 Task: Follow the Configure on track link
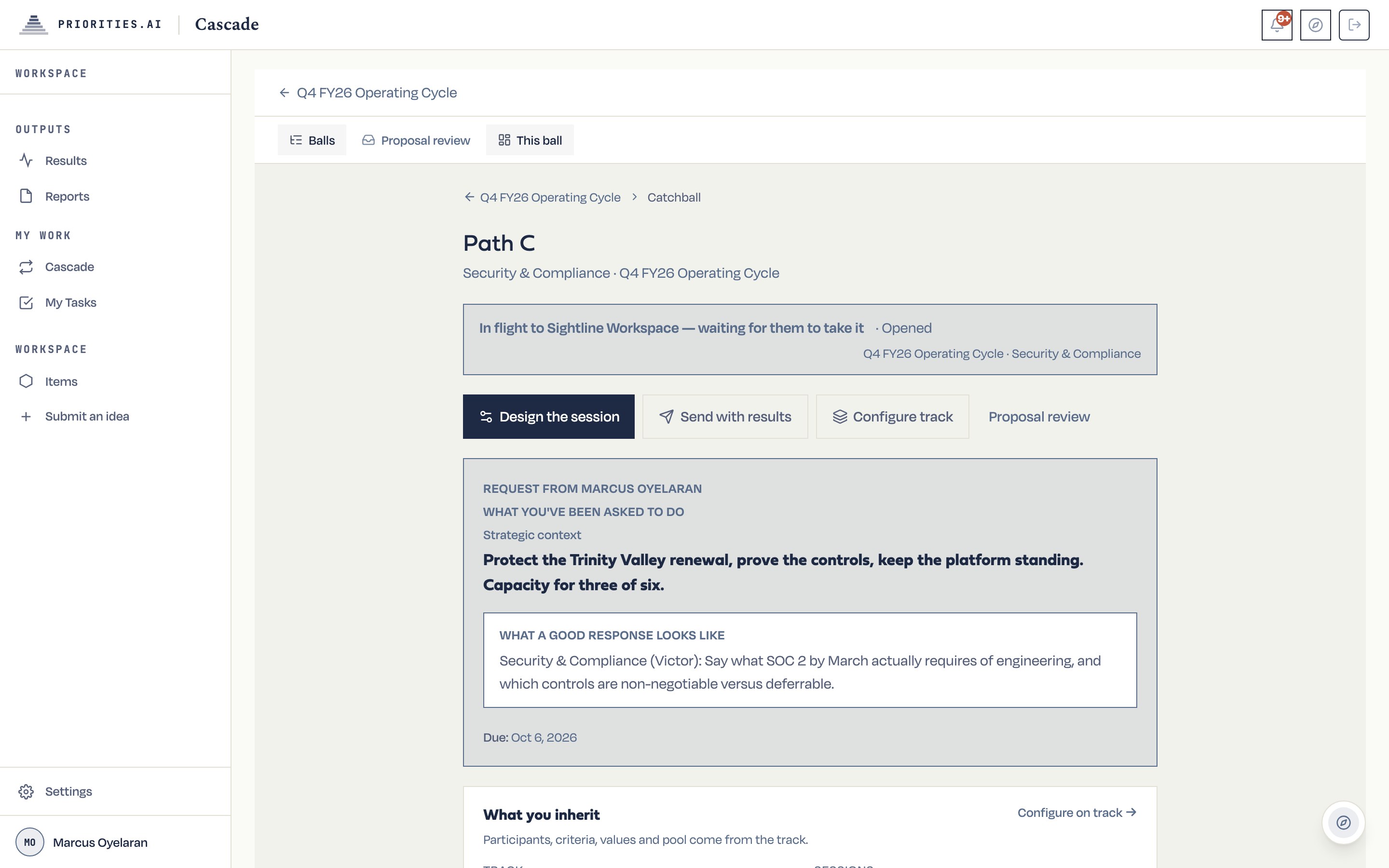pyautogui.click(x=1077, y=813)
